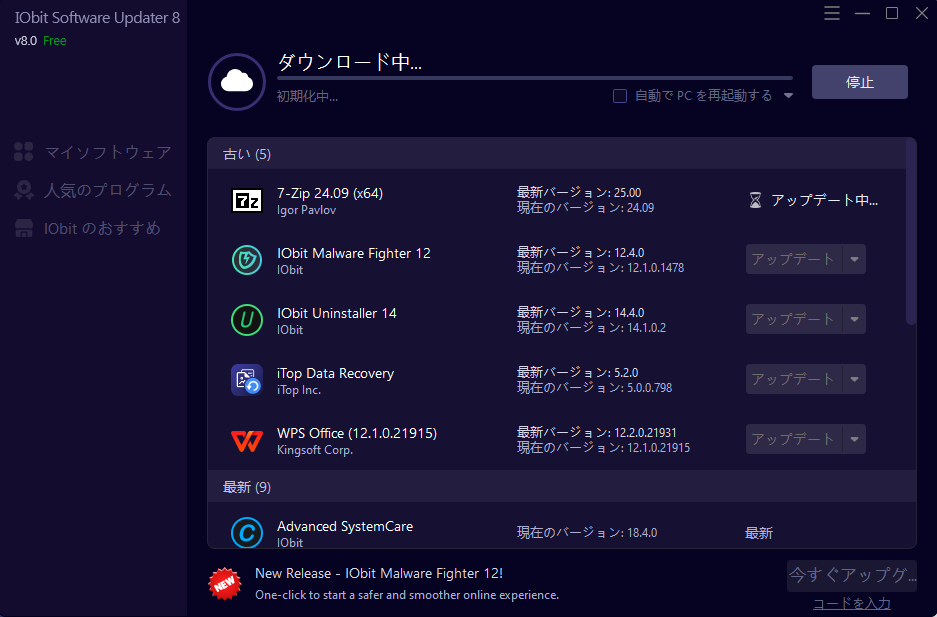Click the green Free edition label
Viewport: 937px width, 617px height.
tap(54, 41)
